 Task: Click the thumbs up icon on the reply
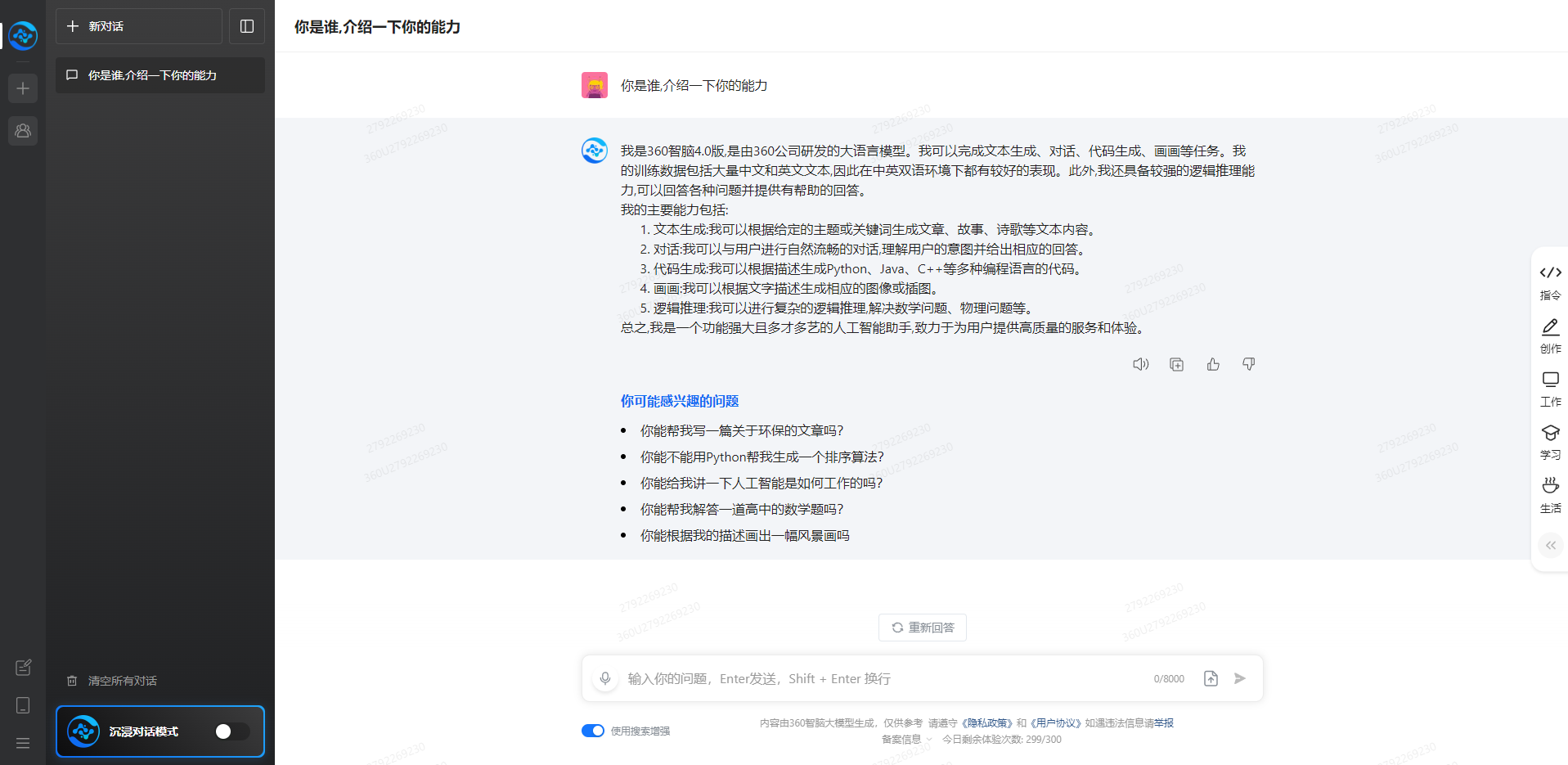point(1213,364)
